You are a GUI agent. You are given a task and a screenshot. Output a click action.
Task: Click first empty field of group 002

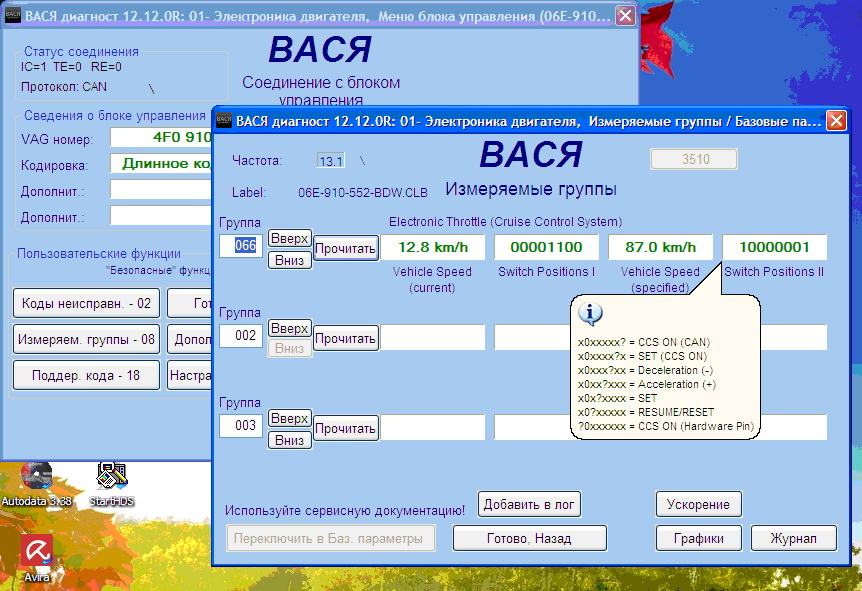(433, 337)
